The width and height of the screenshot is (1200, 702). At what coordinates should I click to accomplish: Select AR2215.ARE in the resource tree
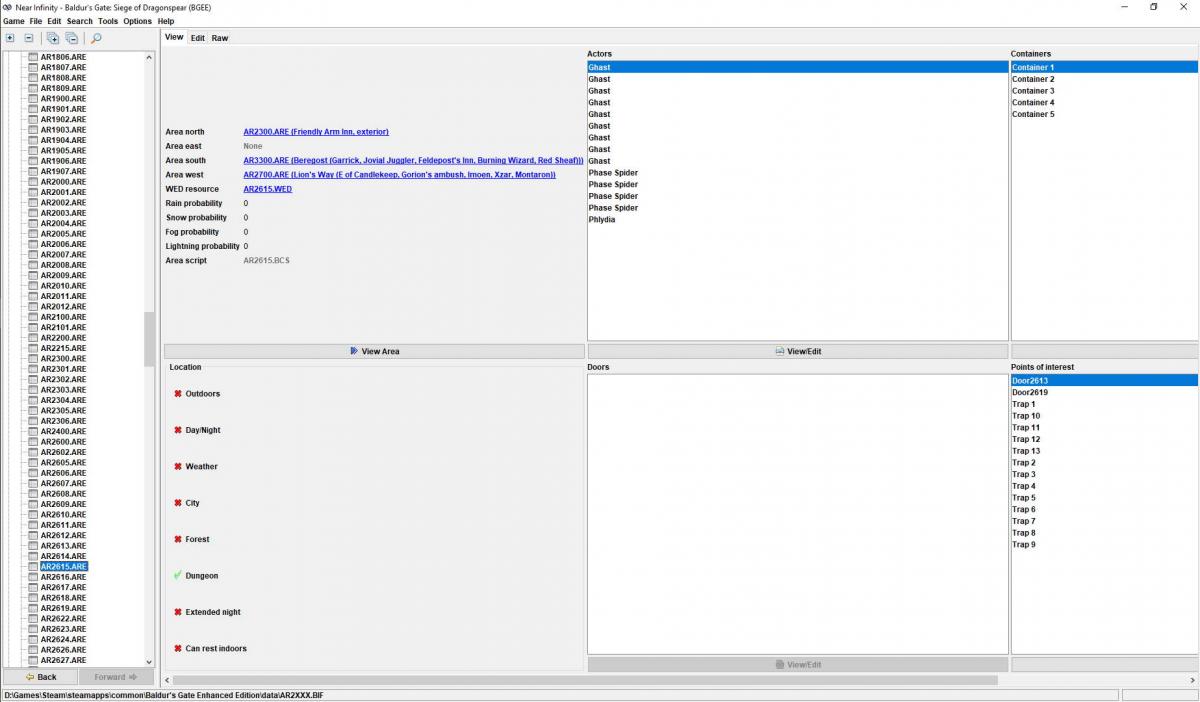(x=63, y=348)
